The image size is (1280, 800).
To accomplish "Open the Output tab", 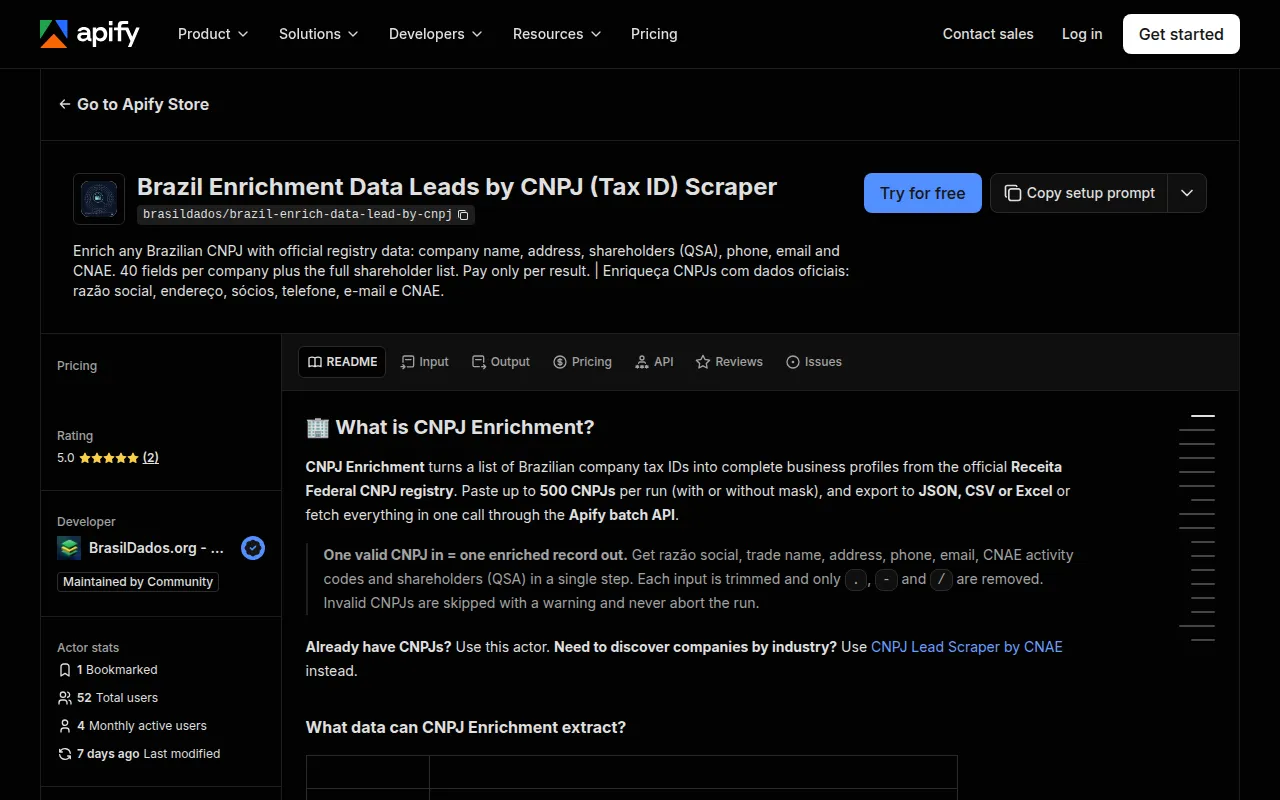I will click(x=501, y=362).
